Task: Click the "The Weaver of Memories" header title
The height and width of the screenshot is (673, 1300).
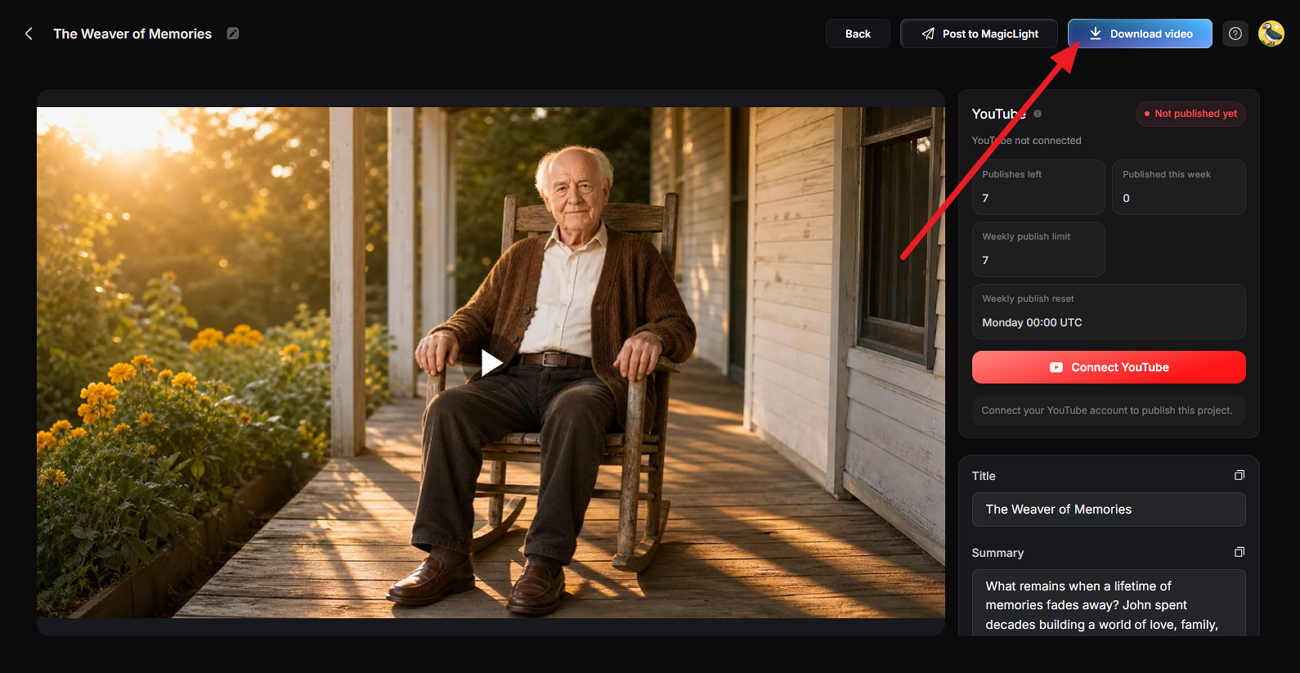Action: click(x=133, y=34)
